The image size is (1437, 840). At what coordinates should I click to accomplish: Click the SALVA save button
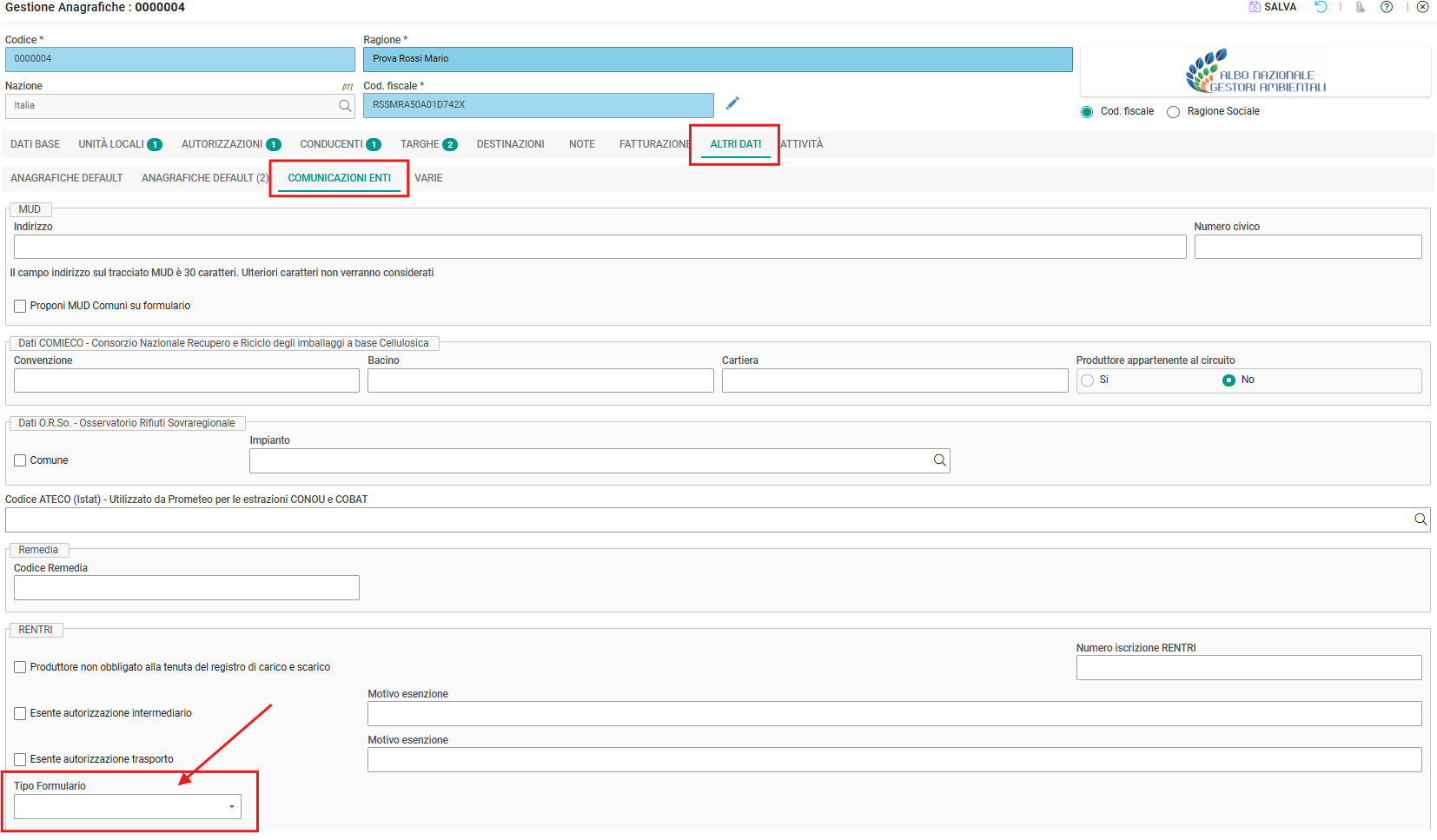point(1273,7)
